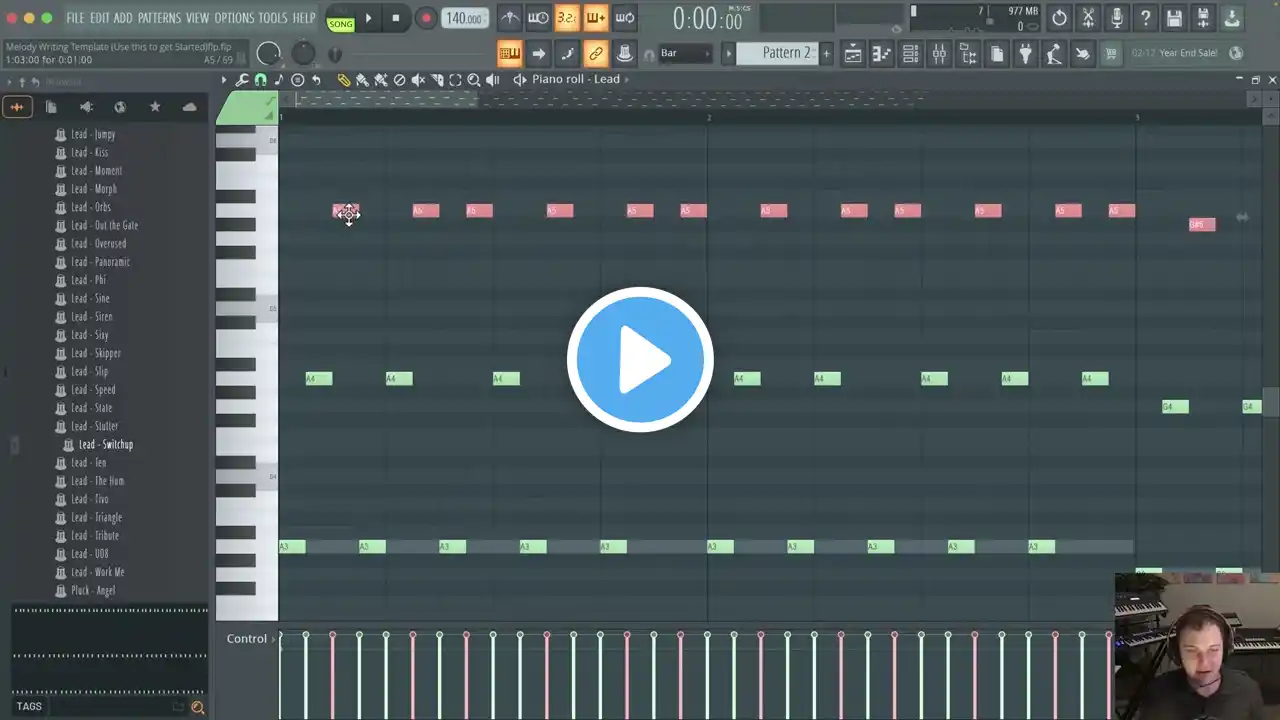Click the 140.000 tempo field

(465, 18)
